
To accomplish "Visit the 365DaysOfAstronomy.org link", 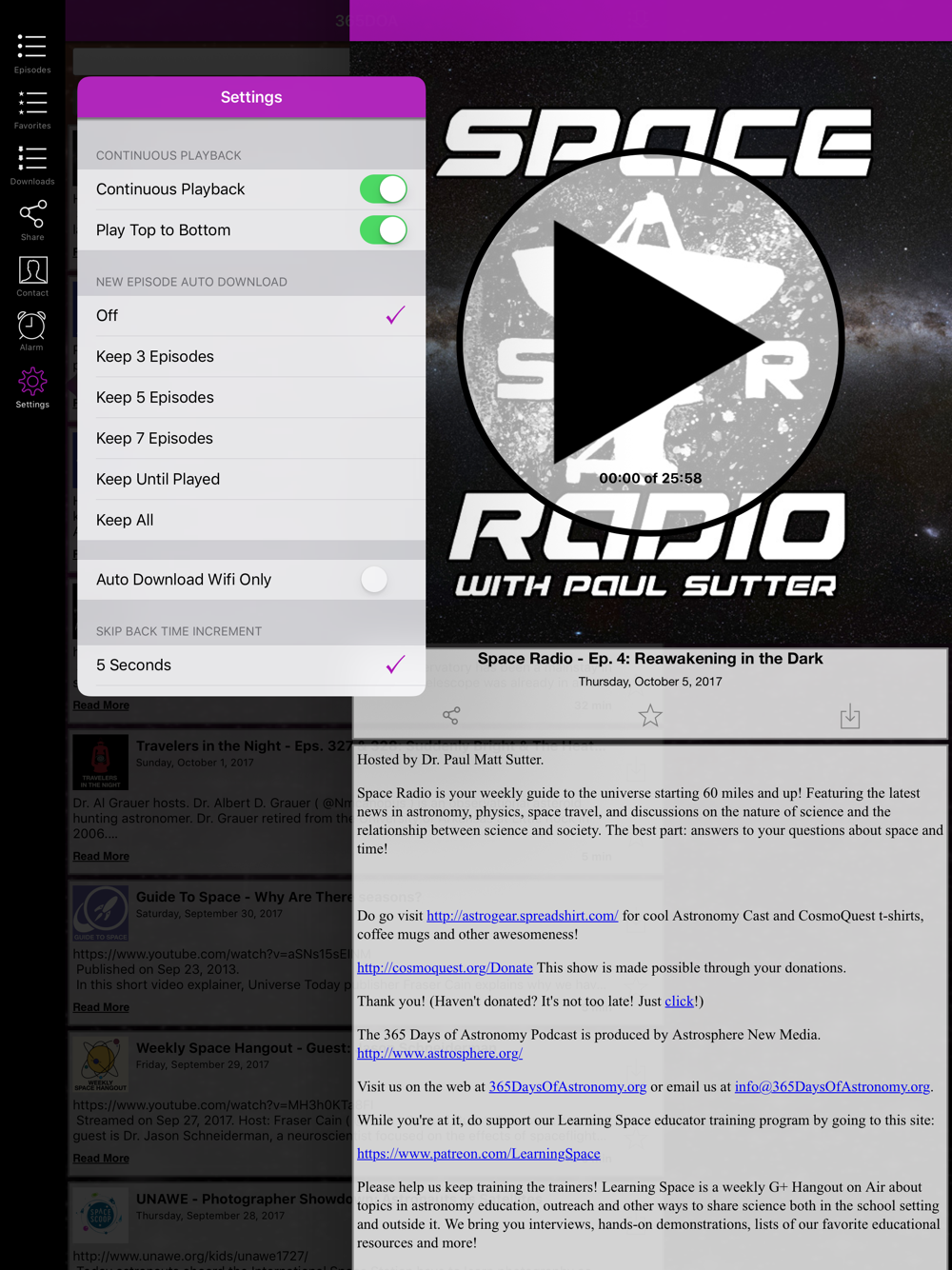I will coord(567,1087).
